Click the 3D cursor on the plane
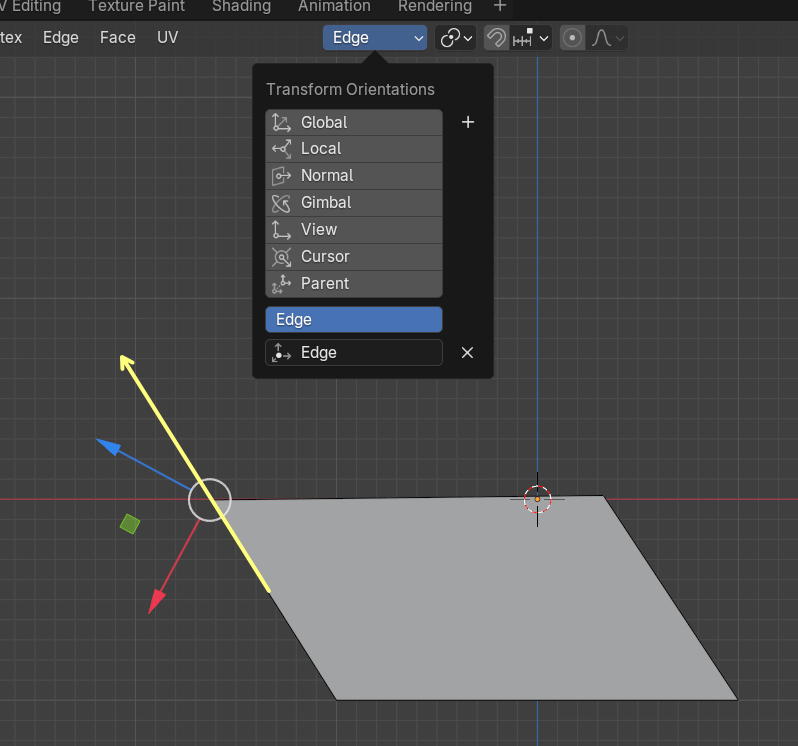Screen dimensions: 798x746 [x=537, y=499]
